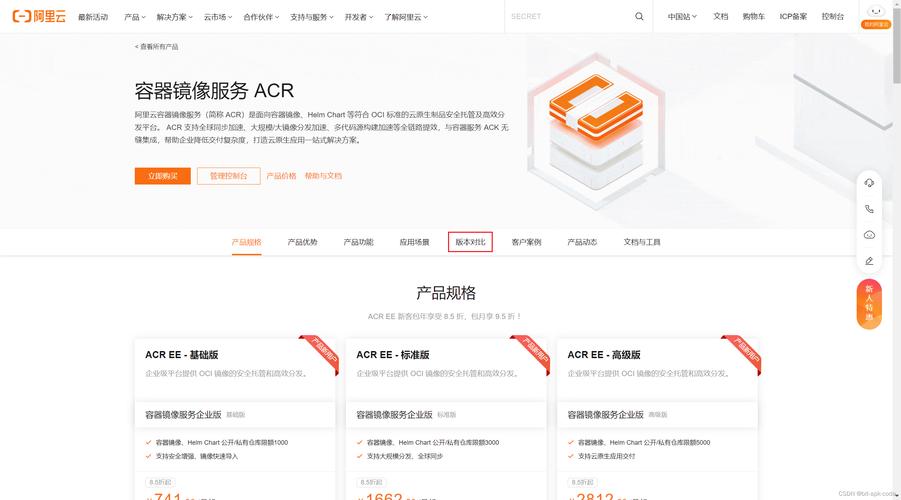Click the 我的阿里云 orange badge
The image size is (901, 500).
(875, 25)
